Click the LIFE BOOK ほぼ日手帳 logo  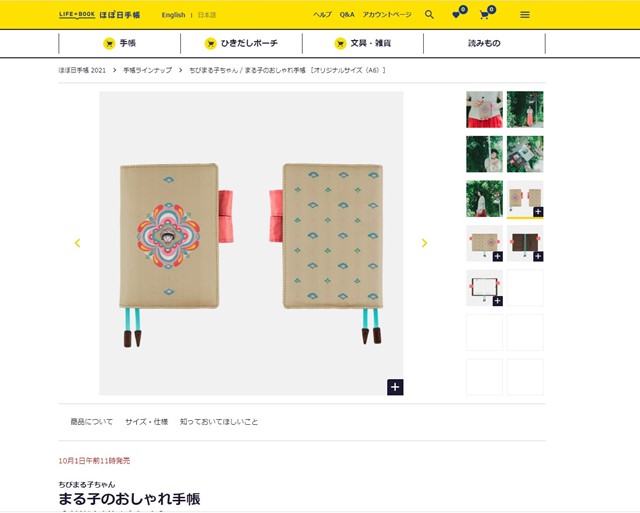[x=99, y=15]
